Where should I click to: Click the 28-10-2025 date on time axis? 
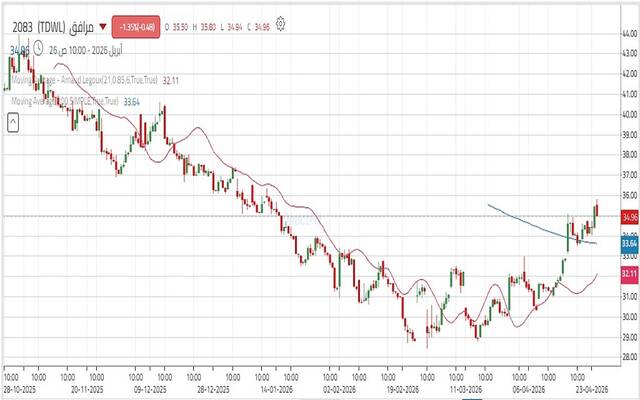(x=20, y=390)
